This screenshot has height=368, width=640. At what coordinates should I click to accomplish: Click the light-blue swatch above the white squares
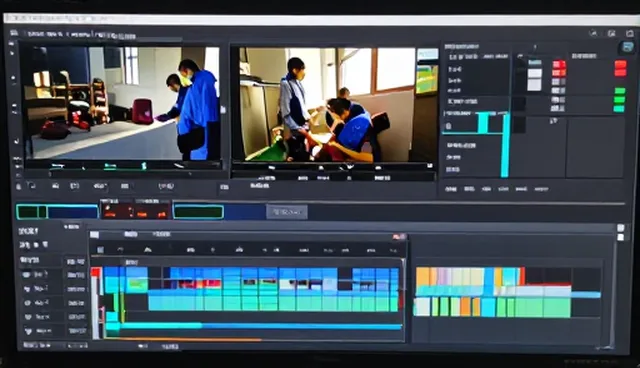point(534,62)
